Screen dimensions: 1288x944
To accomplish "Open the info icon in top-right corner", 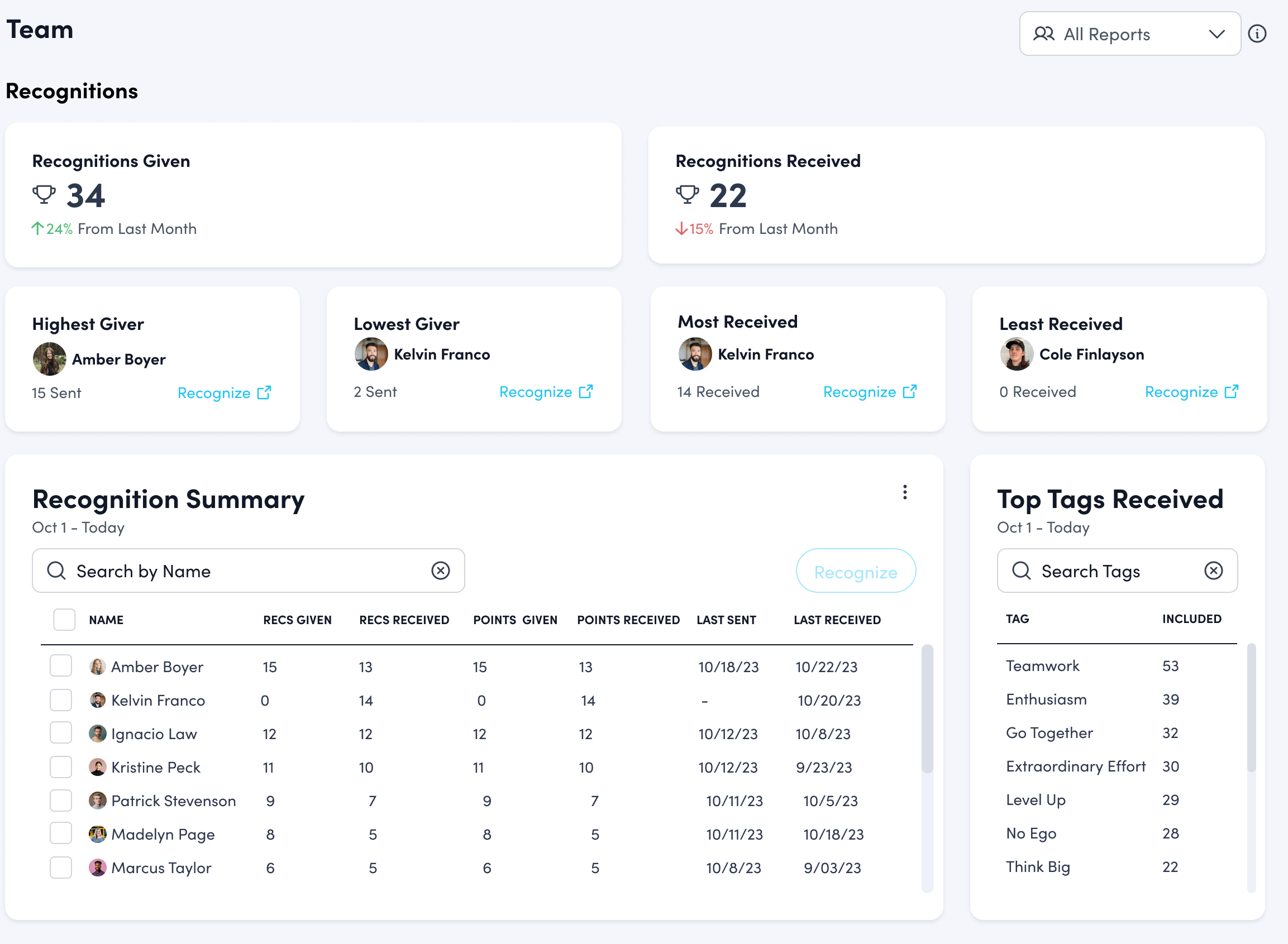I will coord(1257,33).
